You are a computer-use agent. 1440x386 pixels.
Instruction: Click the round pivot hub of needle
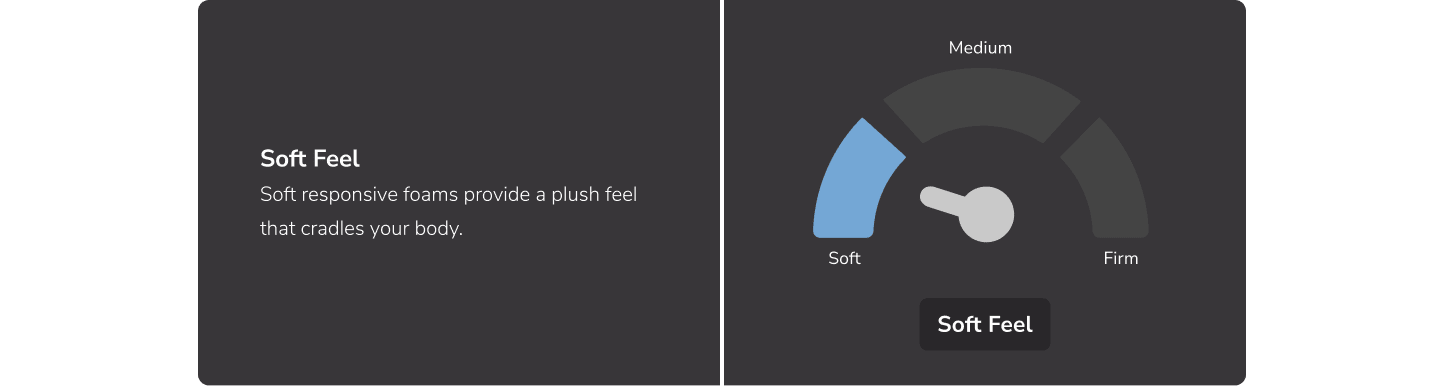[986, 214]
